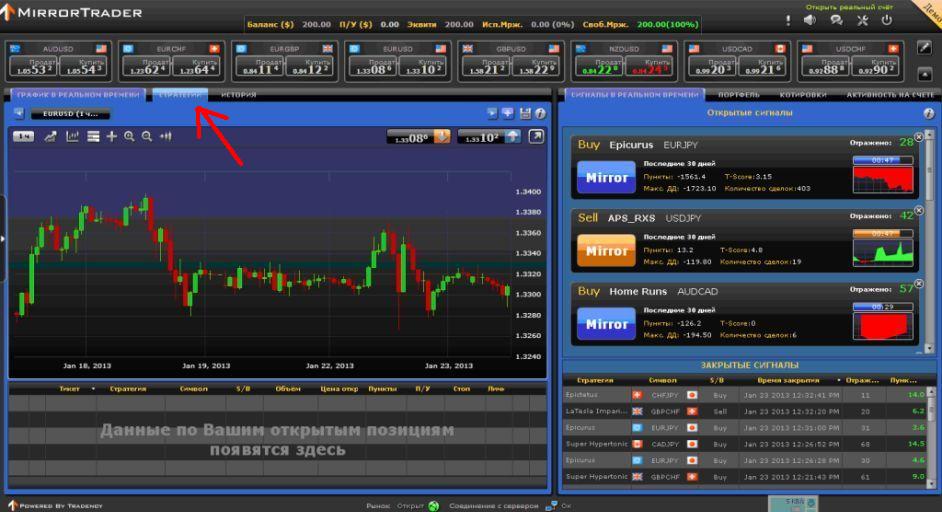
Task: Open the 'Портфель' tab
Action: [738, 95]
